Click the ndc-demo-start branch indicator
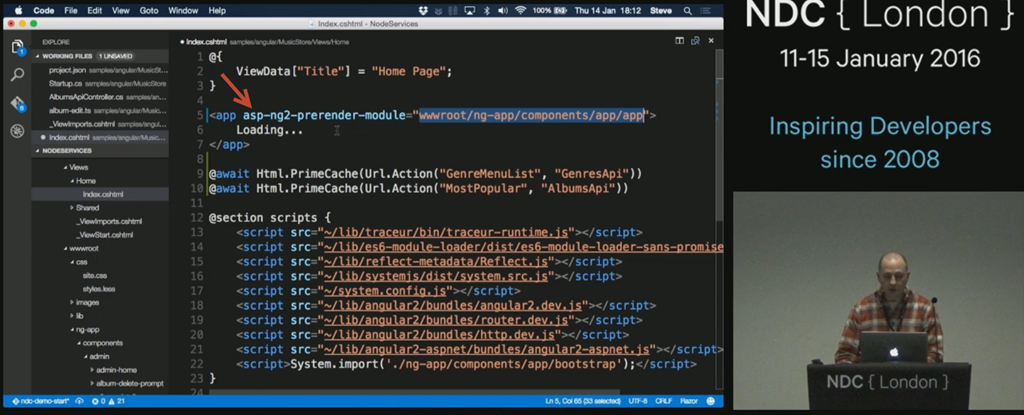This screenshot has width=1024, height=415. [x=40, y=401]
